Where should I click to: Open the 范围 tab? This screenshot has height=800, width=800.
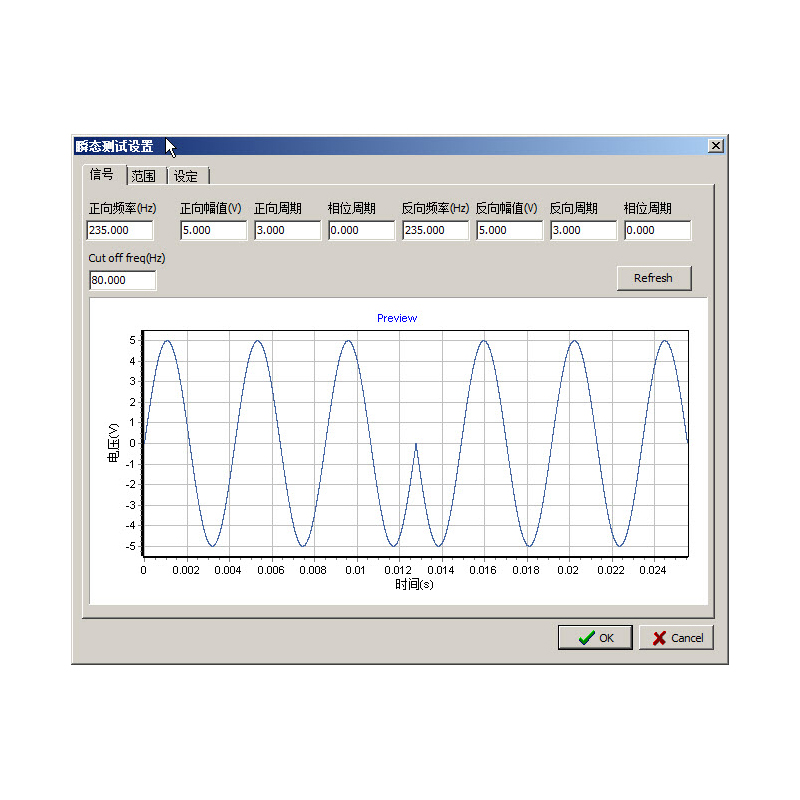[143, 177]
